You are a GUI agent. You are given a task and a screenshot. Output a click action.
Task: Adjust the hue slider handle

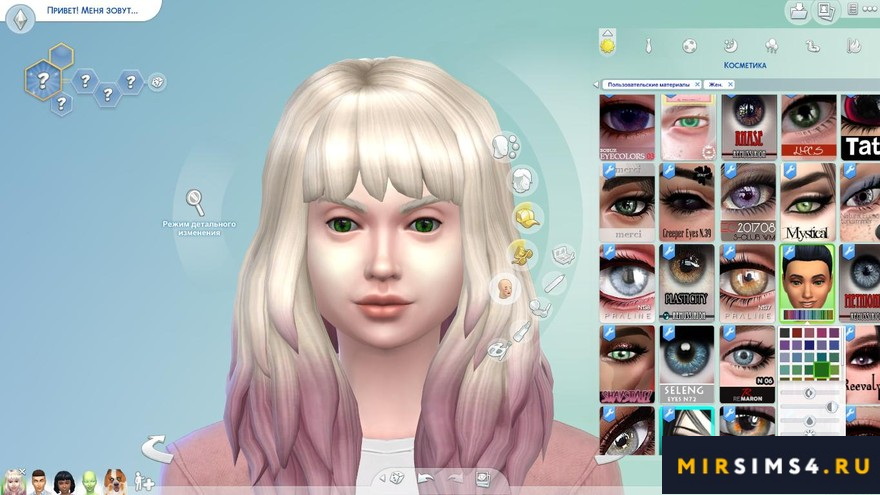point(809,393)
